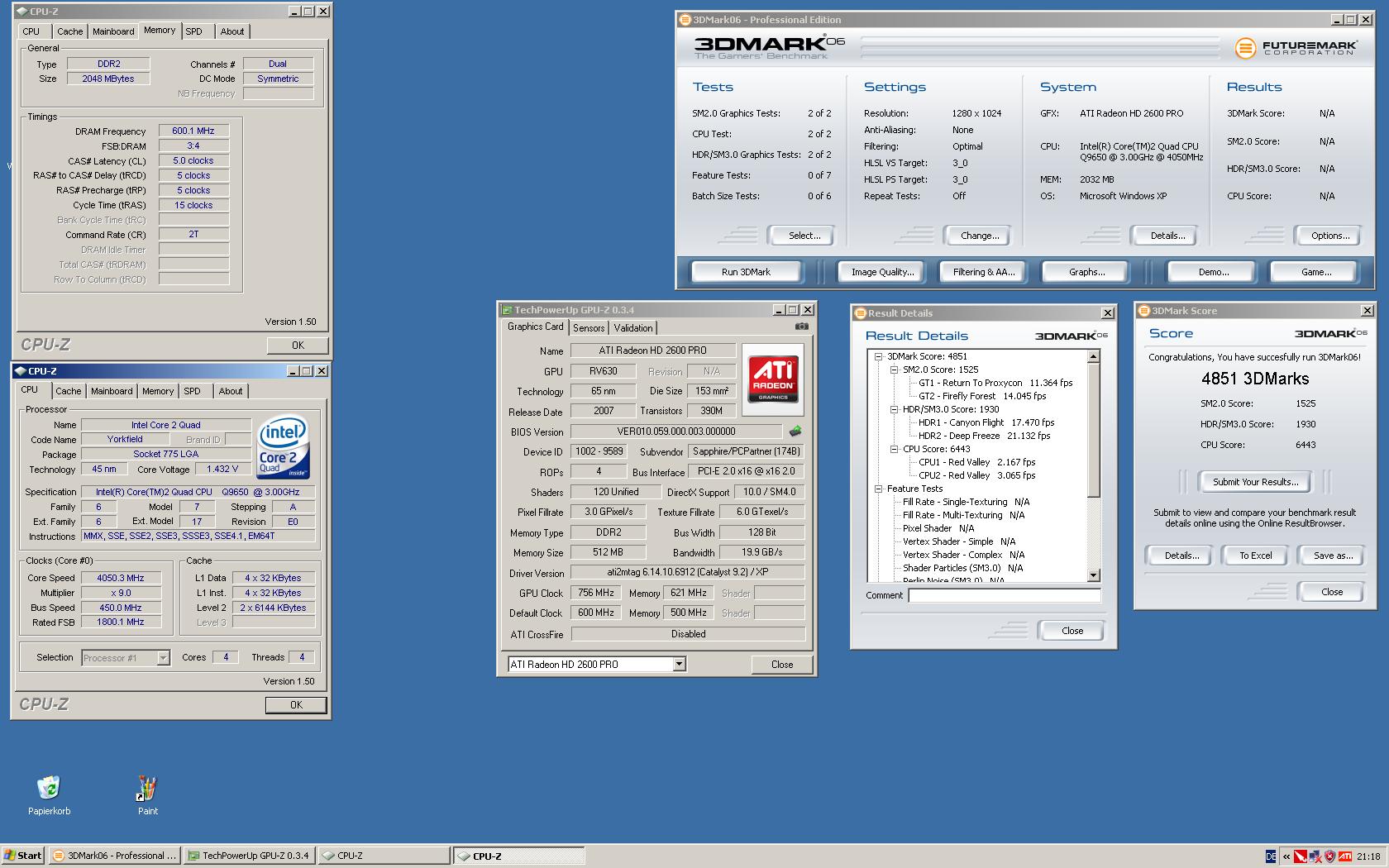Screen dimensions: 1389x868
Task: Open SPD tab in top CPU-Z window
Action: 193,31
